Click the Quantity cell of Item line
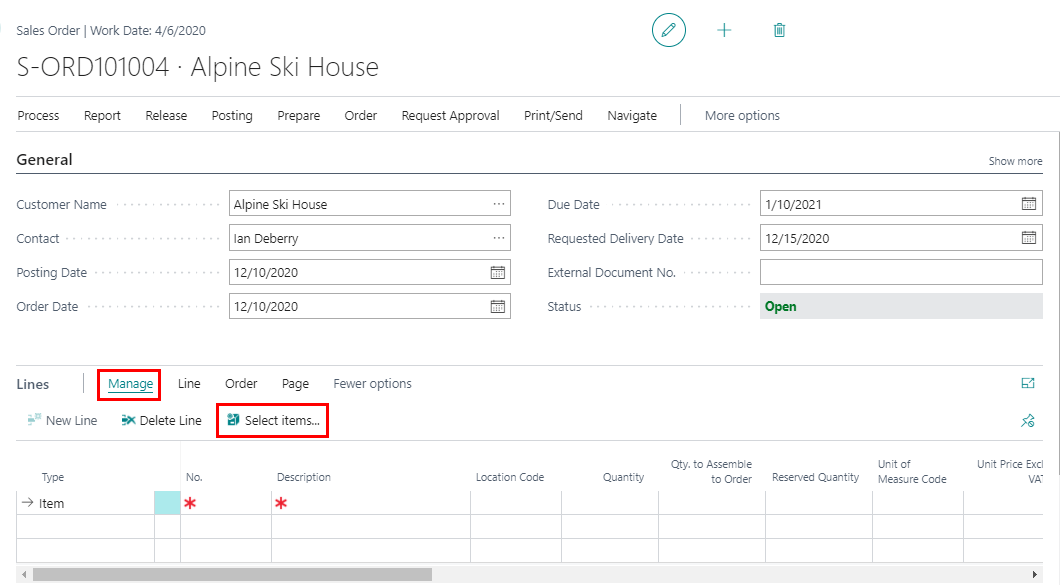Image resolution: width=1060 pixels, height=585 pixels. [610, 503]
